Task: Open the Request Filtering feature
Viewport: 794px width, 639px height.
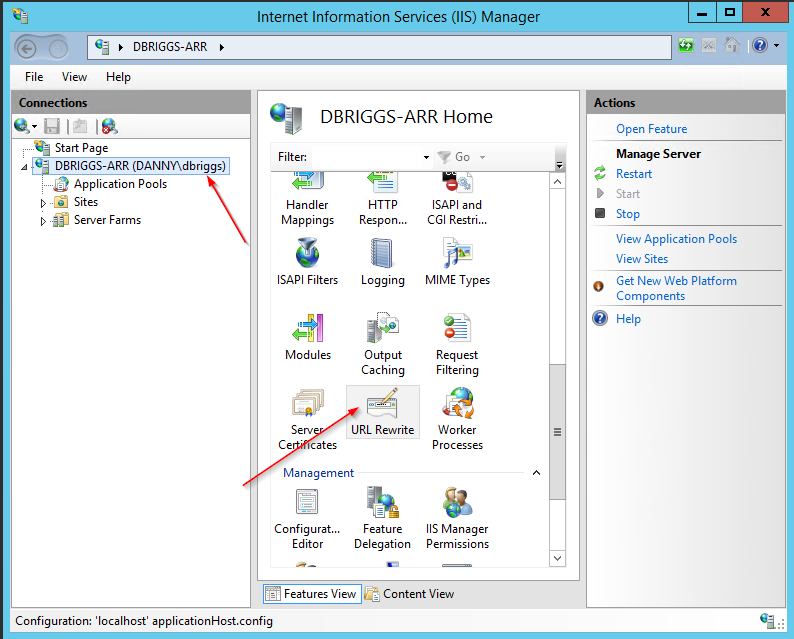Action: click(457, 344)
